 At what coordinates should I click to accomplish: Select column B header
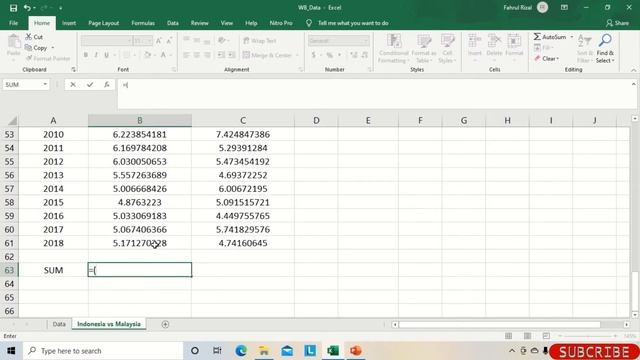point(140,120)
